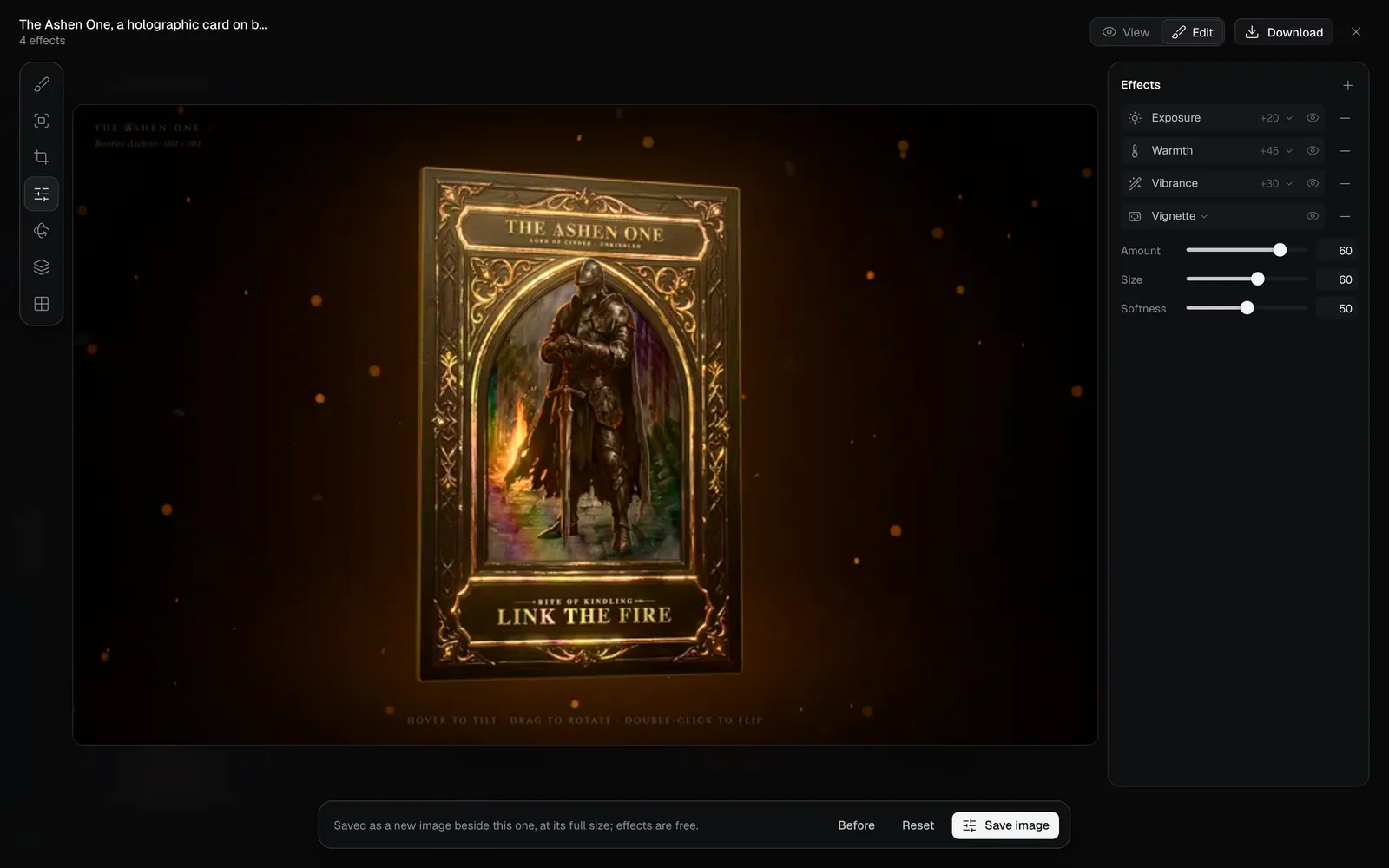This screenshot has width=1389, height=868.
Task: Click the Vibrance wand icon
Action: point(1135,183)
